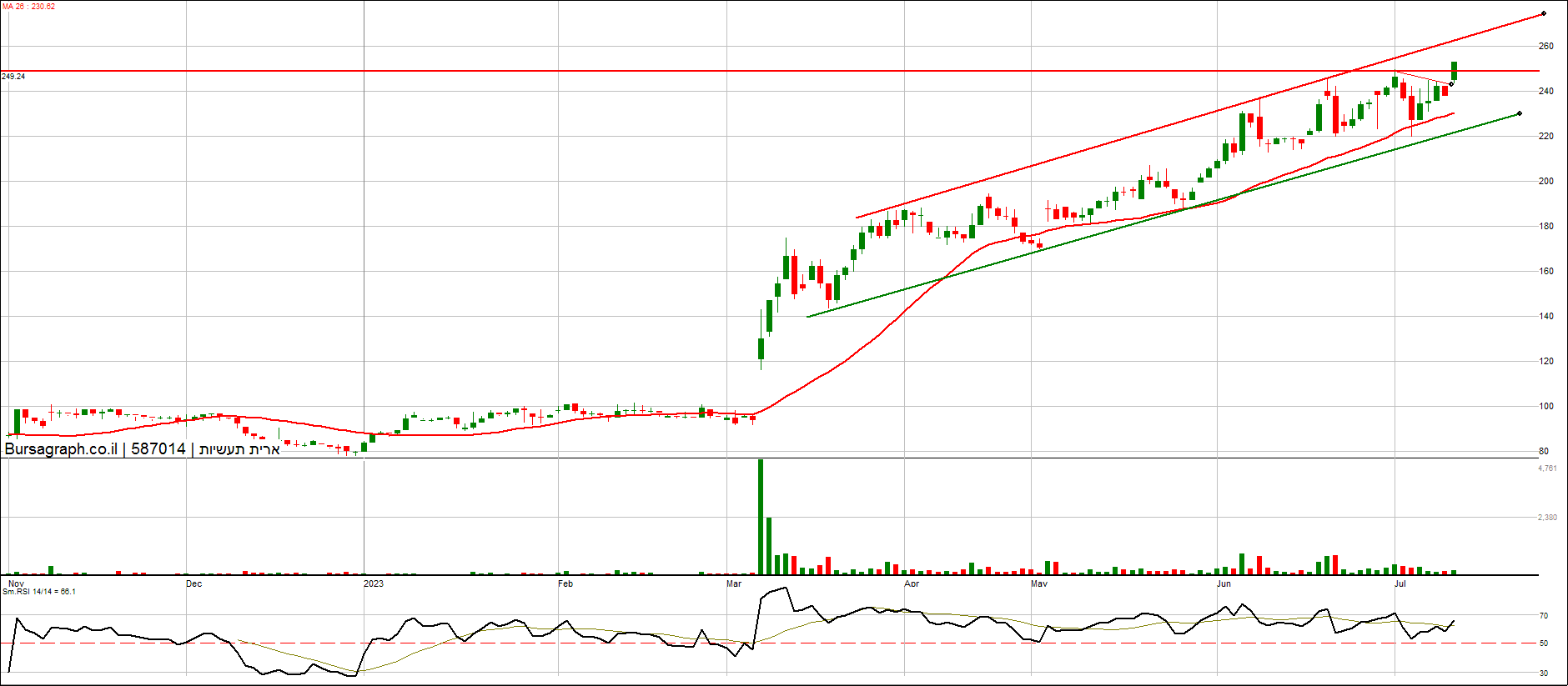Click the Jul time axis label
The height and width of the screenshot is (686, 1568).
coord(1400,583)
